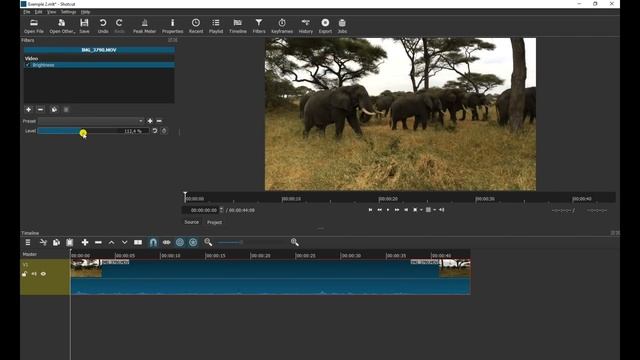Split clip at playhead
The width and height of the screenshot is (640, 360).
(x=138, y=242)
